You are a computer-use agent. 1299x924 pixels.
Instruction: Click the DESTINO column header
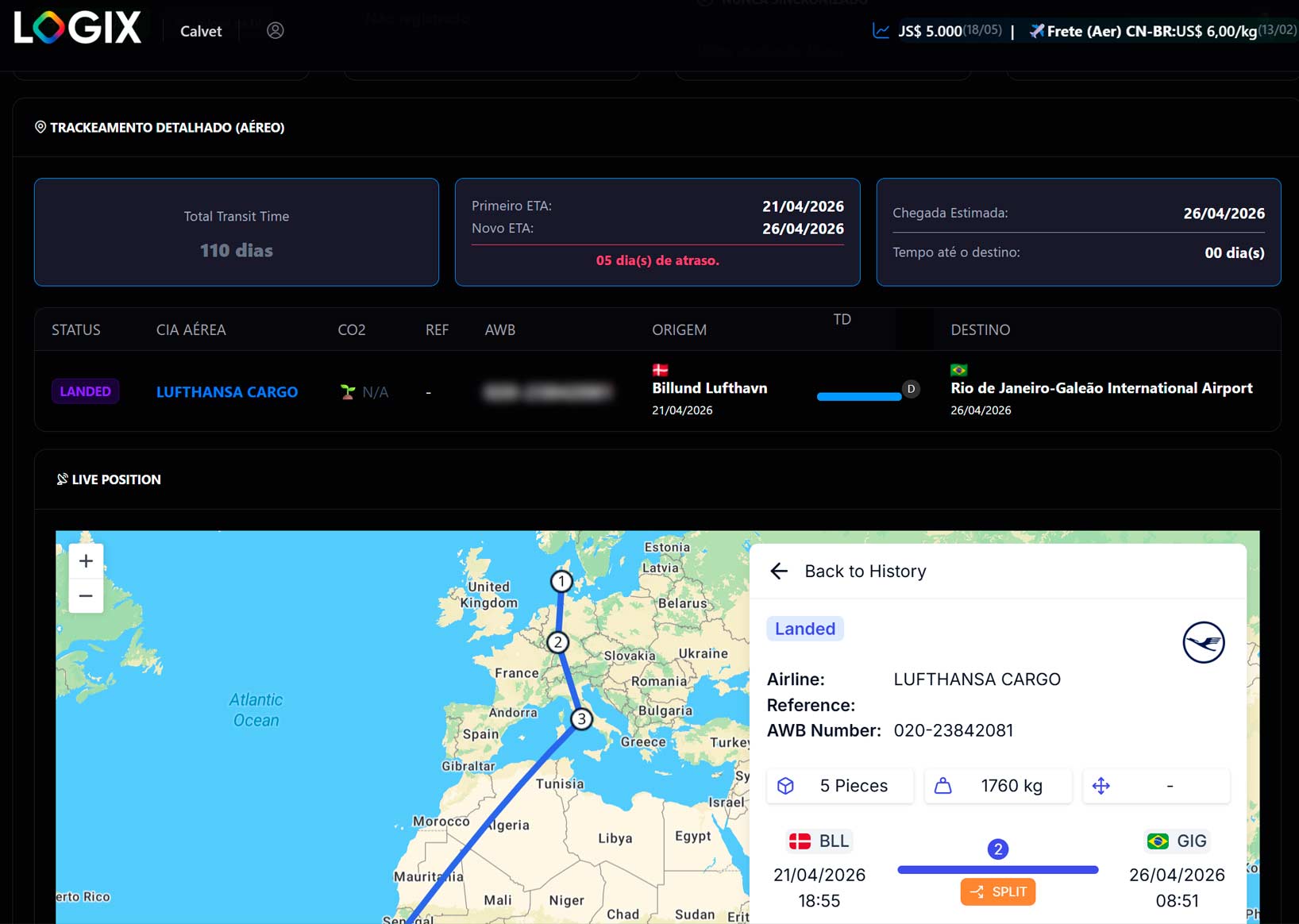(981, 329)
